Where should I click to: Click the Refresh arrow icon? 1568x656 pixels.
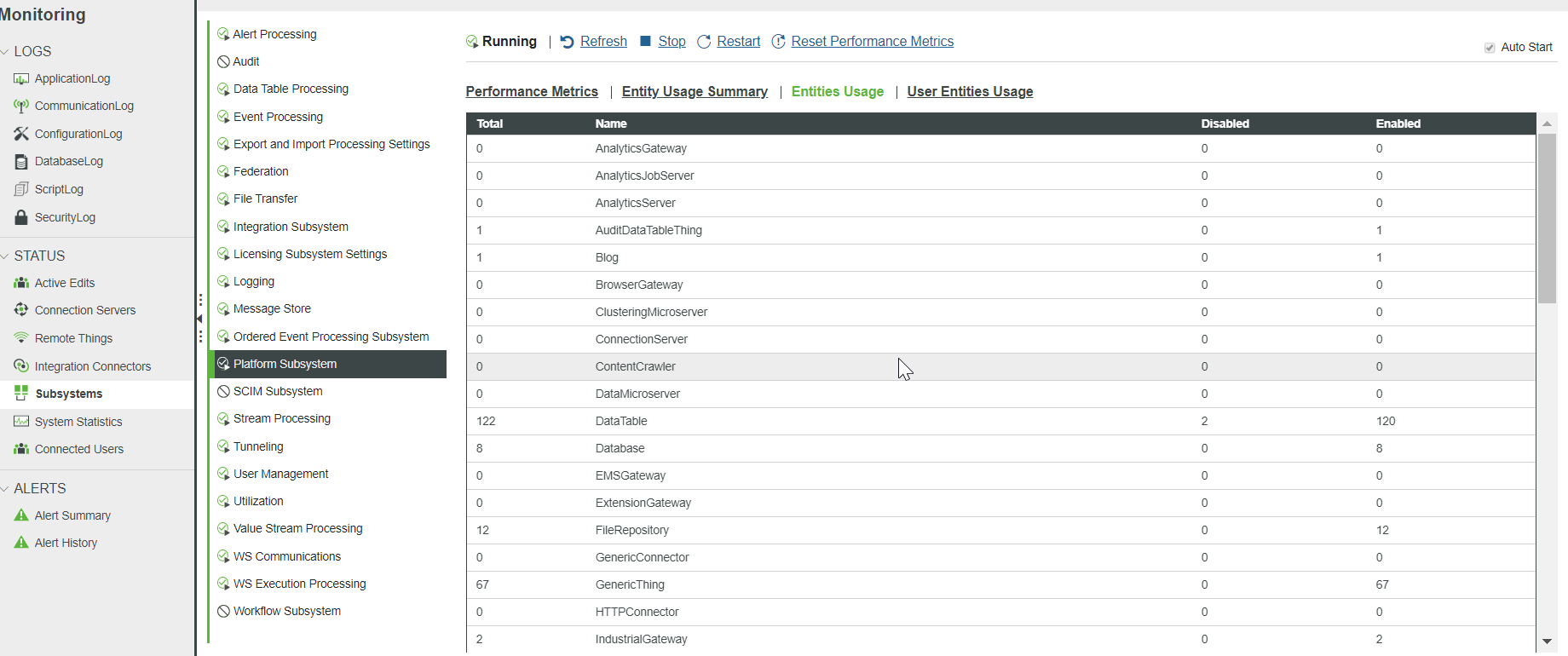point(567,42)
